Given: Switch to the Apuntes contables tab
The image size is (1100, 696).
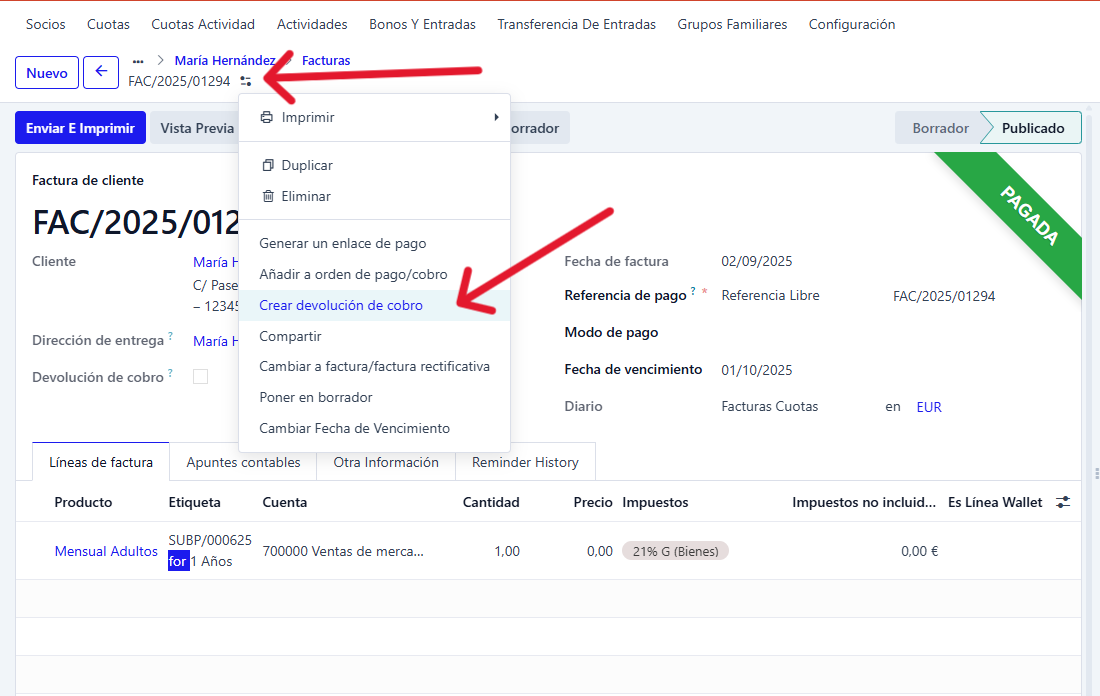Looking at the screenshot, I should tap(243, 462).
